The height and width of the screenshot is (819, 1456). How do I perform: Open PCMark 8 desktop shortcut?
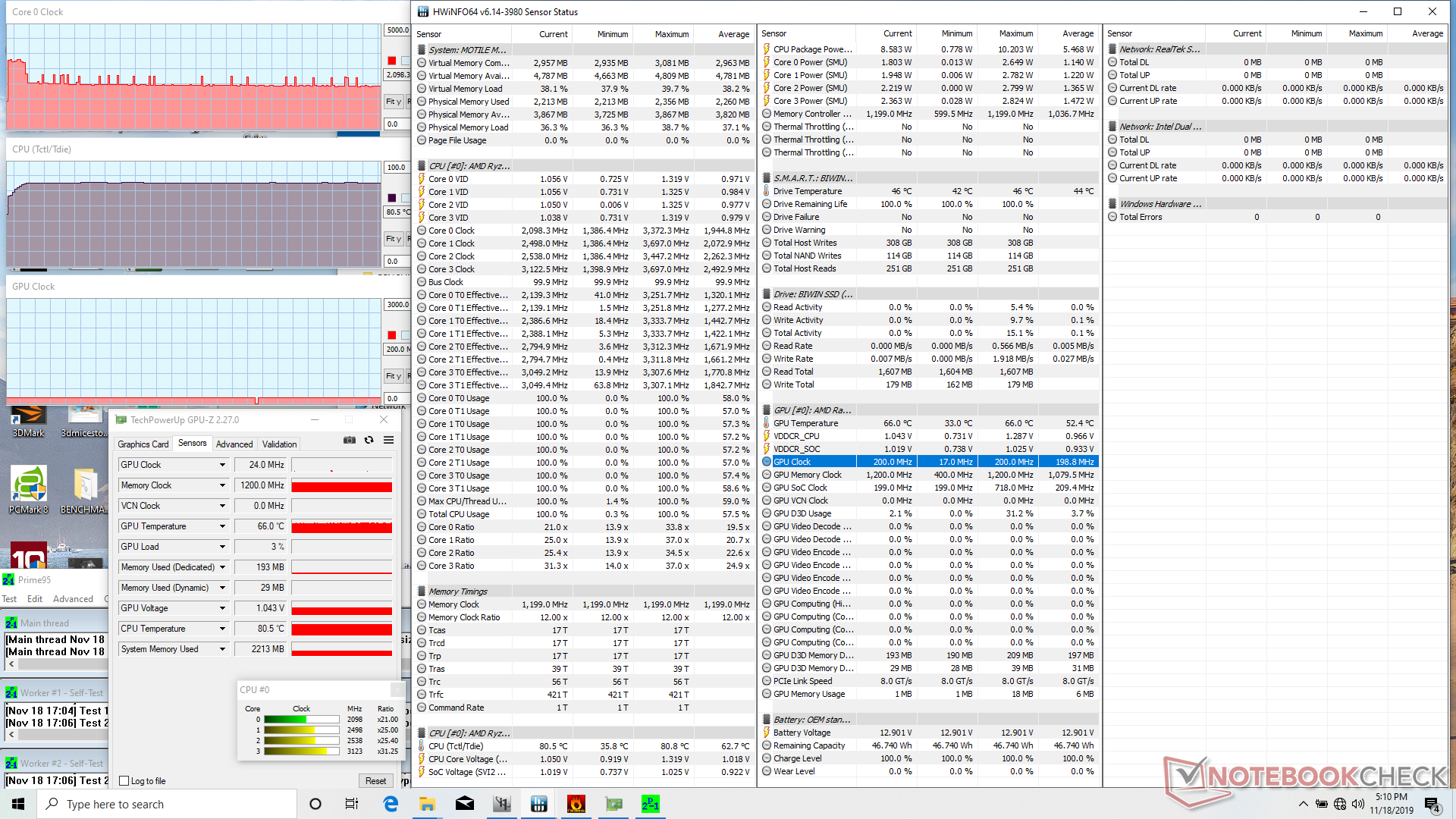tap(29, 490)
